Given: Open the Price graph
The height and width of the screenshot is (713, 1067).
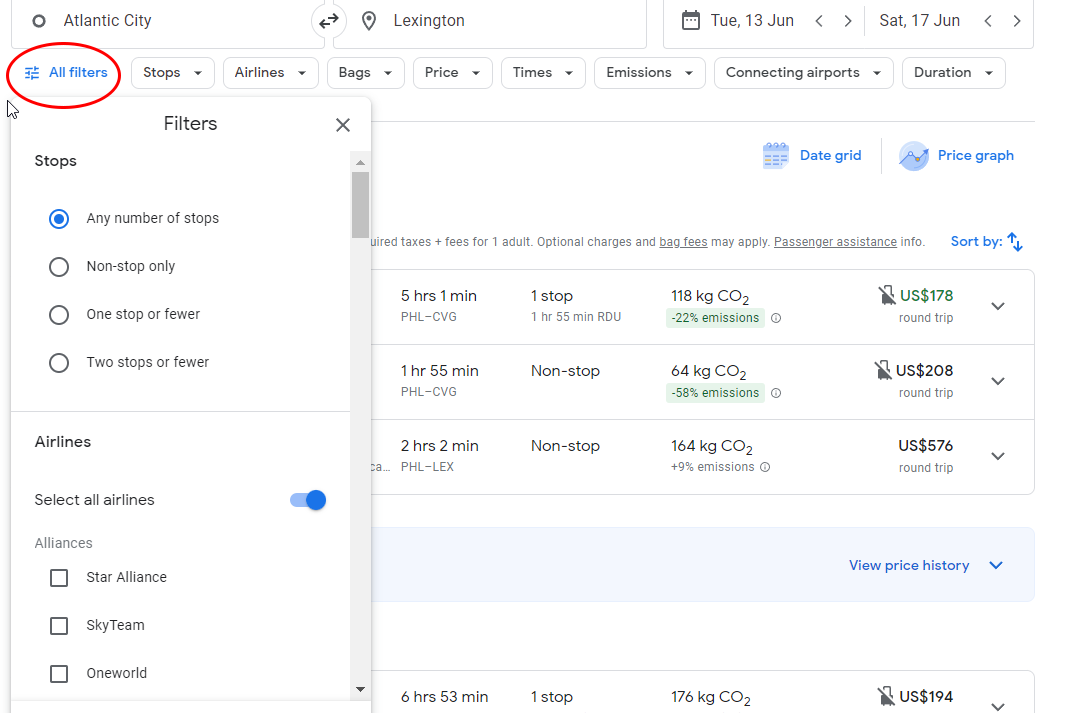Looking at the screenshot, I should (x=957, y=156).
